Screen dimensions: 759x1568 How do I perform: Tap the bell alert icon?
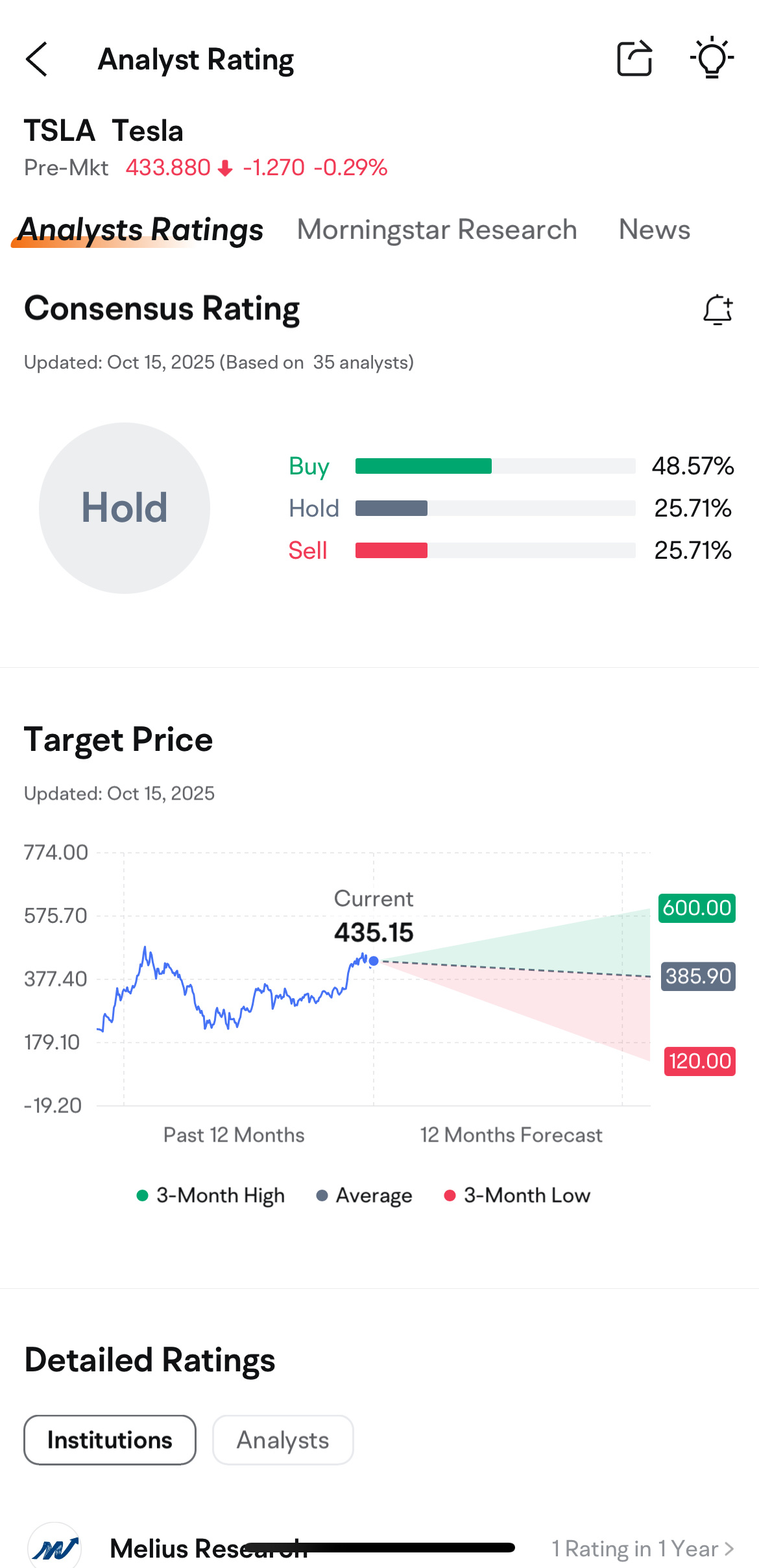coord(717,310)
